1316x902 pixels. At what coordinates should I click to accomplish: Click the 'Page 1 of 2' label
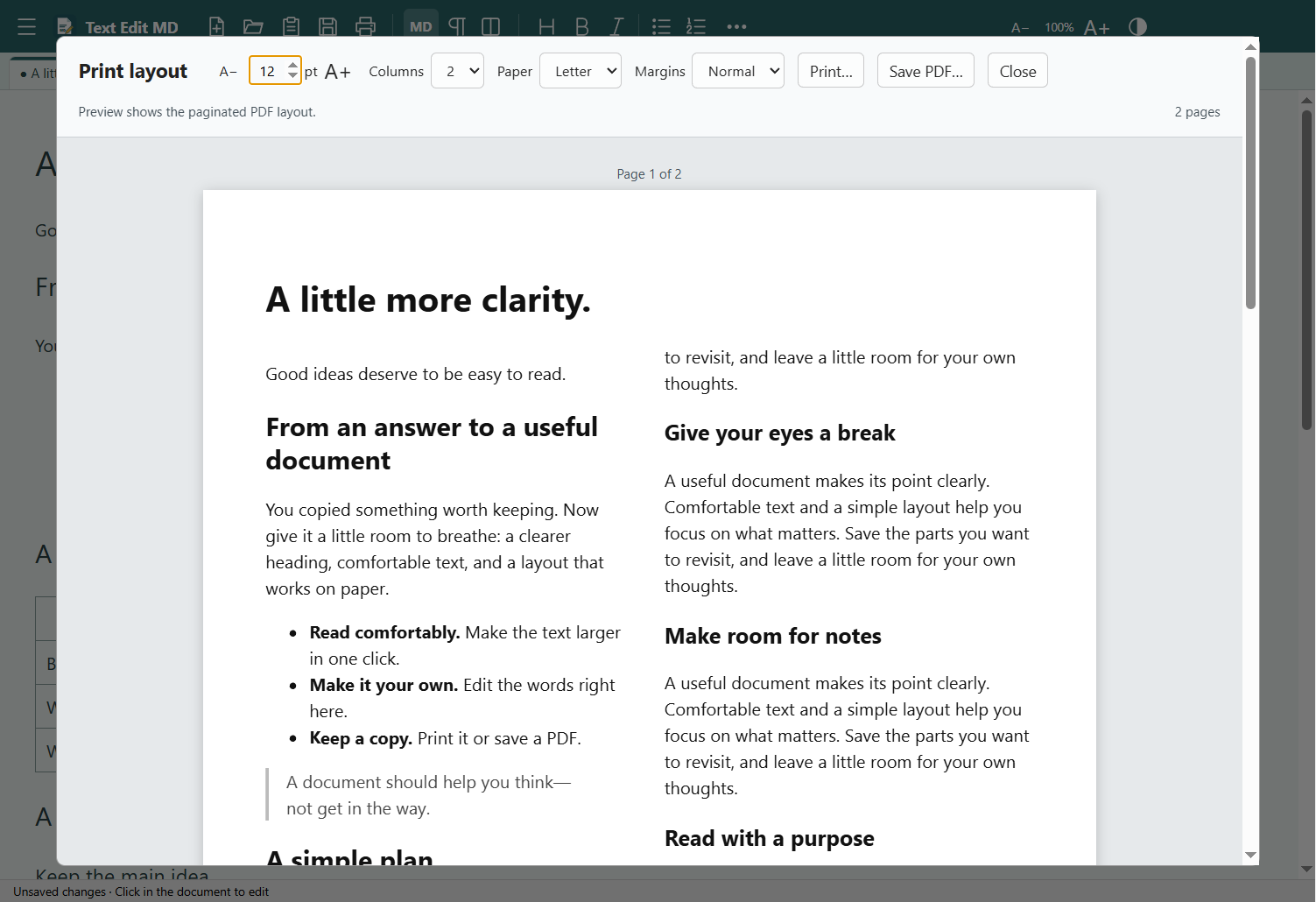point(649,174)
